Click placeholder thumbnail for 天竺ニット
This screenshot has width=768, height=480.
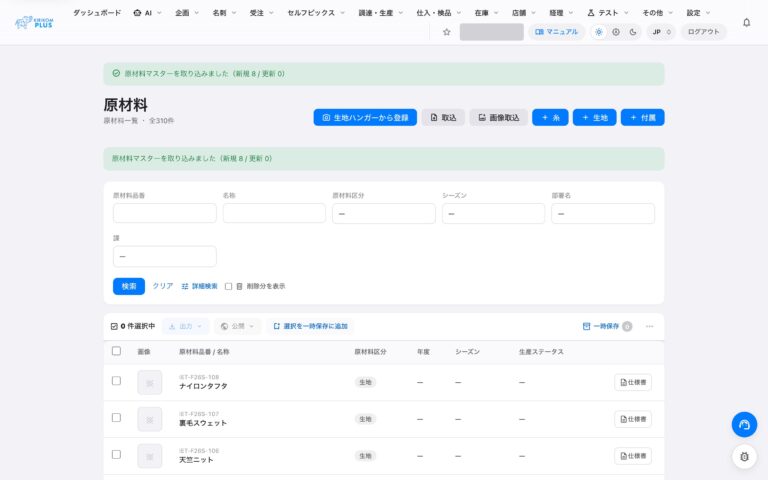(150, 456)
